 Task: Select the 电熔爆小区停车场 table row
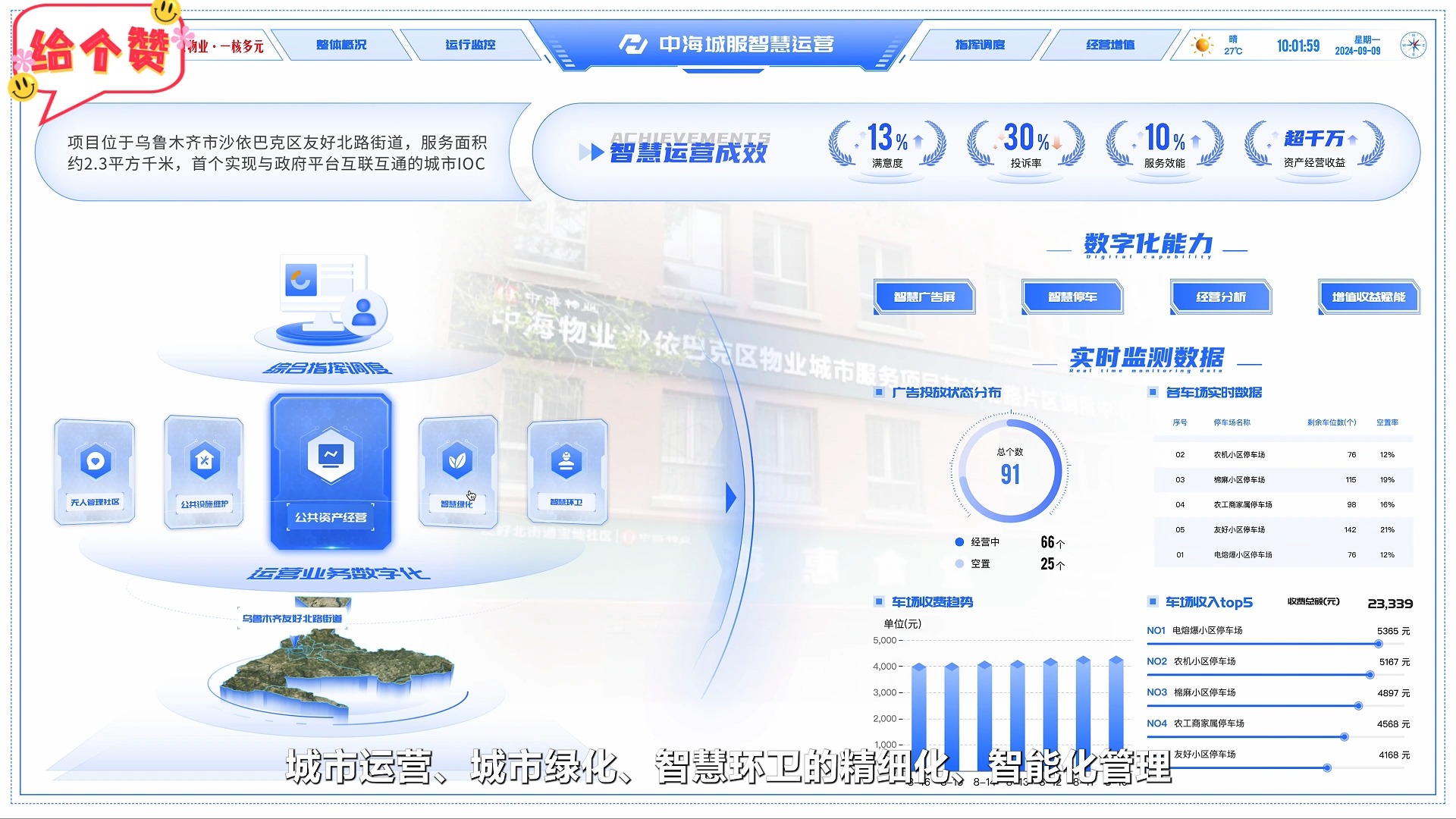[x=1284, y=555]
